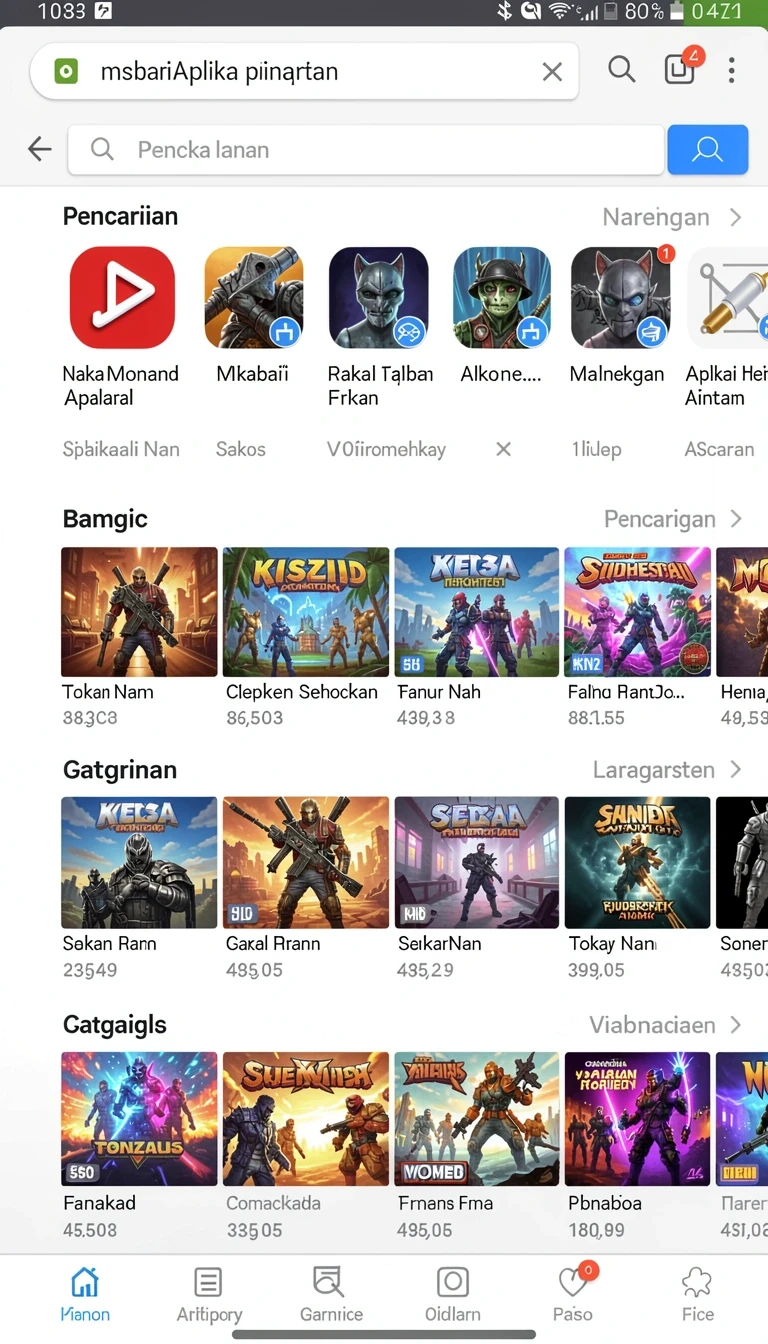Open the Malnekgan app icon
The height and width of the screenshot is (1344, 768).
(621, 297)
